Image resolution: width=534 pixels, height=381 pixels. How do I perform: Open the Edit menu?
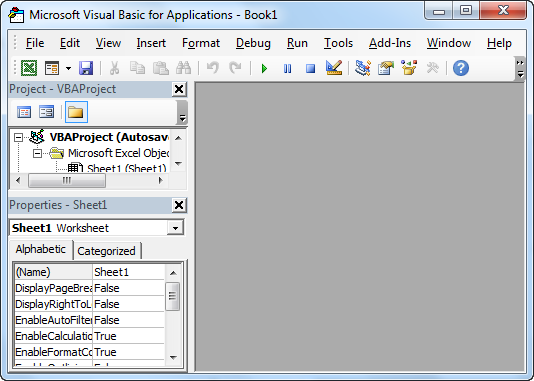70,43
